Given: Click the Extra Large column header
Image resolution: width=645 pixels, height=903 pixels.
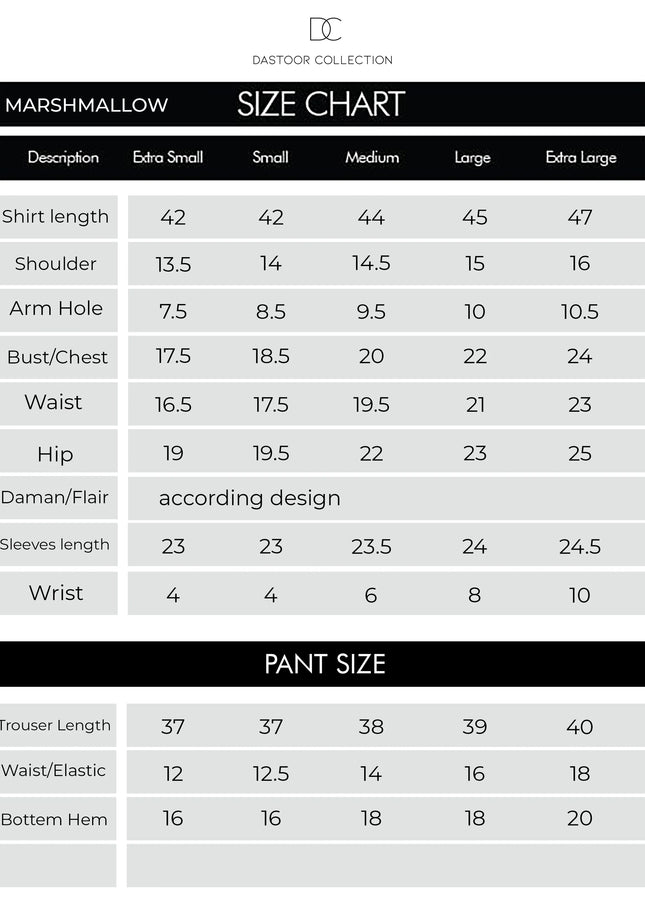Looking at the screenshot, I should point(581,157).
